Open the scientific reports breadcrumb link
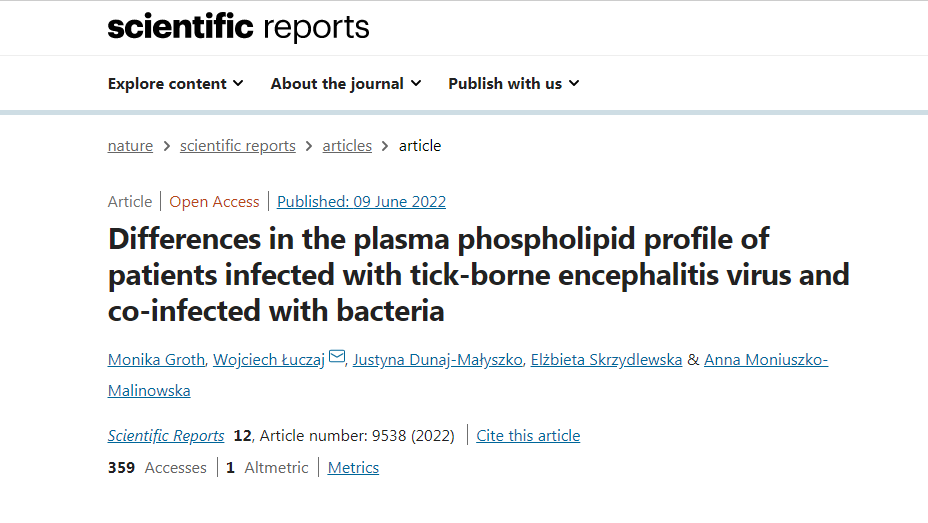The width and height of the screenshot is (928, 523). pos(237,146)
